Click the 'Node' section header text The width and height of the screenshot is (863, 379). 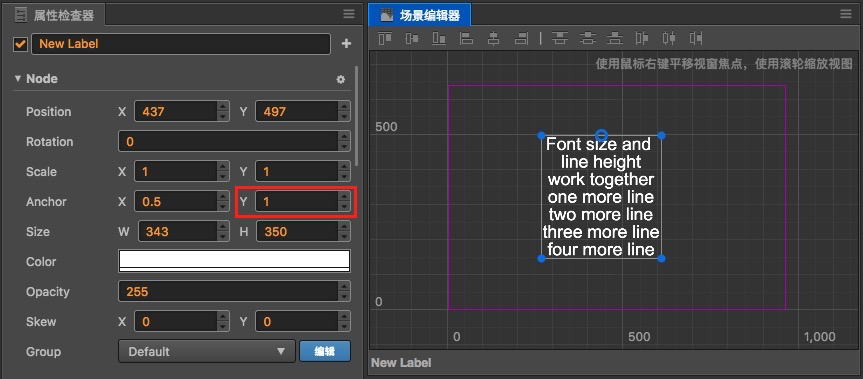(x=42, y=79)
